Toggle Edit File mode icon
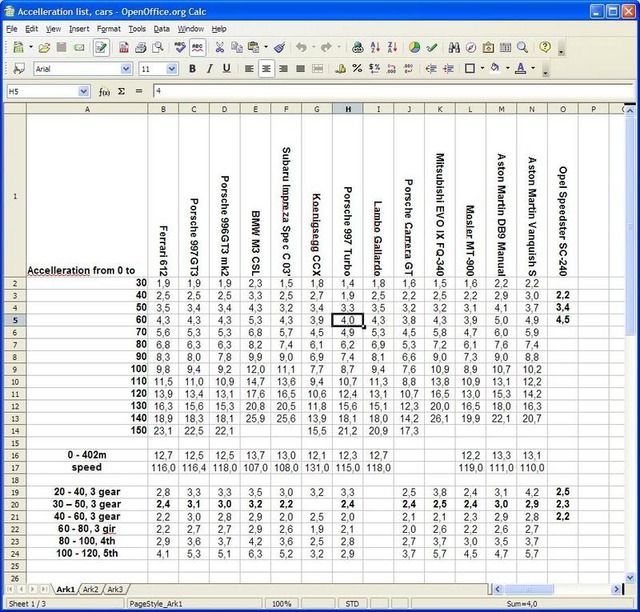The width and height of the screenshot is (640, 612). pyautogui.click(x=101, y=48)
